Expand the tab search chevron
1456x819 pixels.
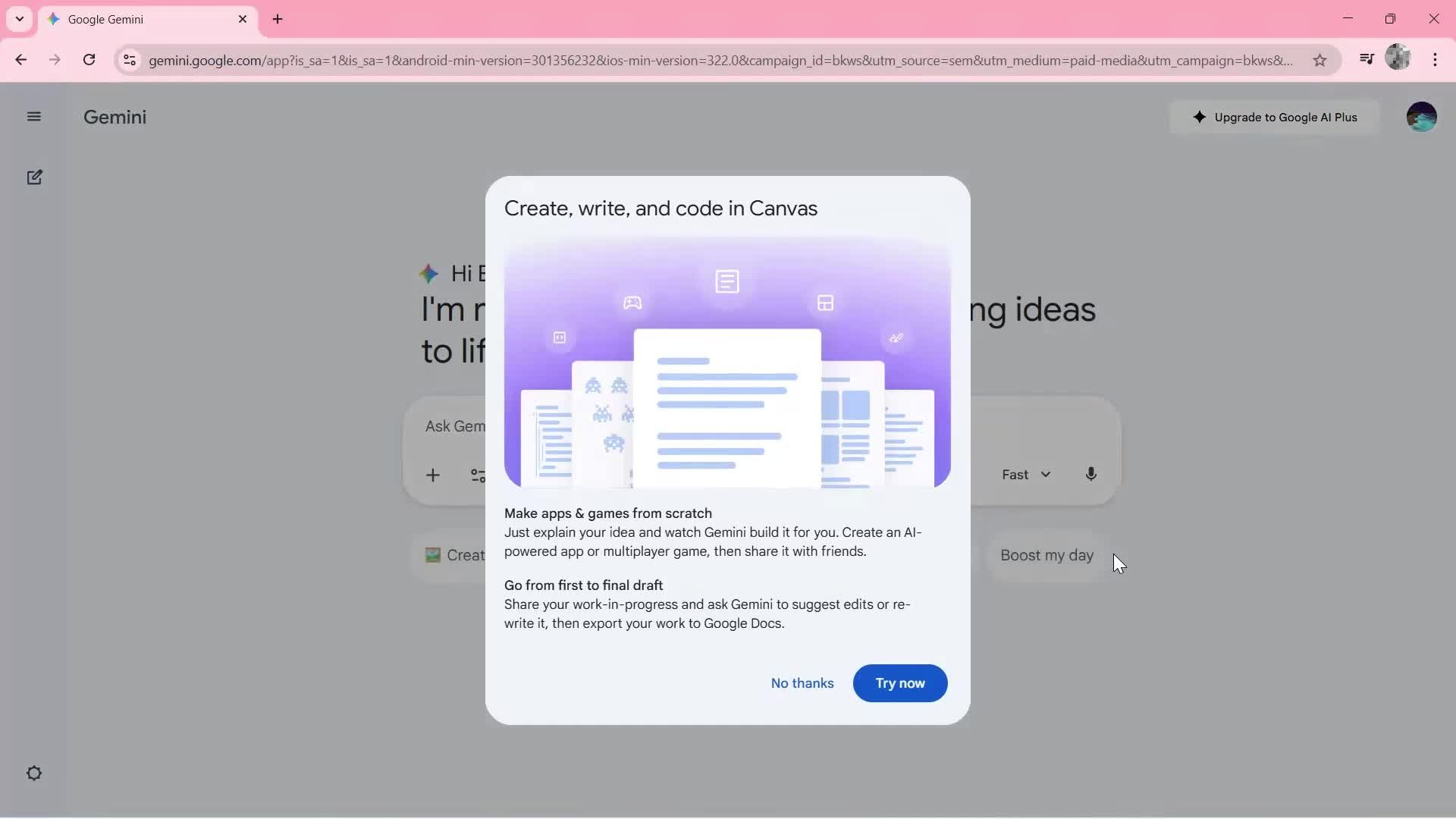click(x=19, y=19)
